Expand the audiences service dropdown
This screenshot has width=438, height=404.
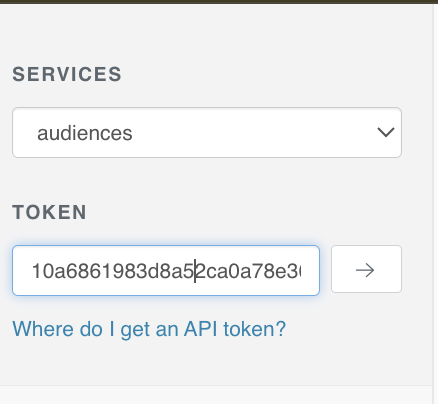tap(207, 132)
